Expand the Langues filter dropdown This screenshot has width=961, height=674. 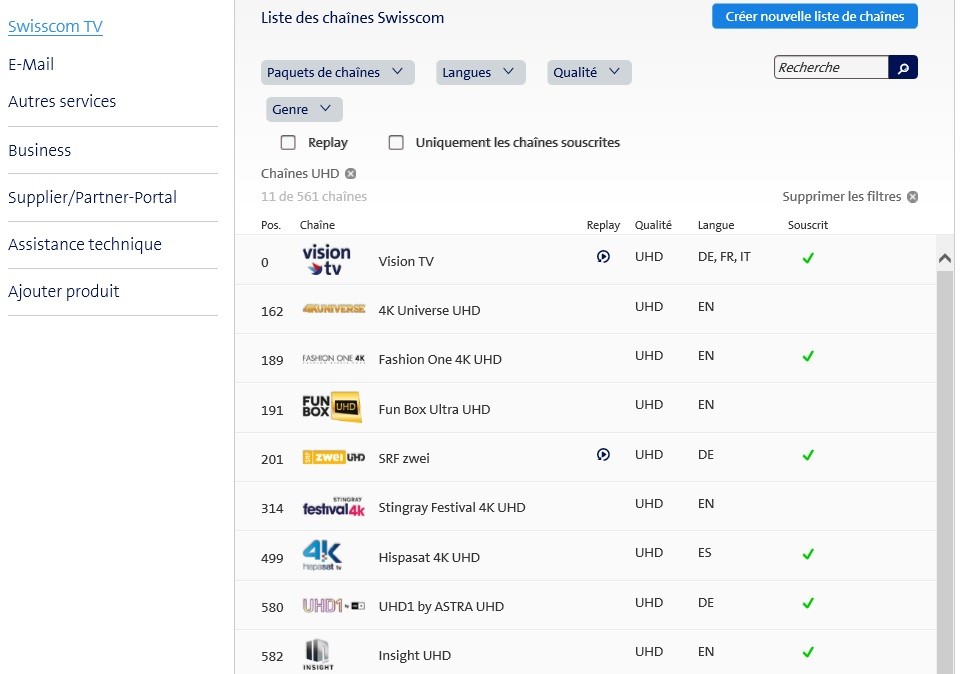[x=480, y=72]
